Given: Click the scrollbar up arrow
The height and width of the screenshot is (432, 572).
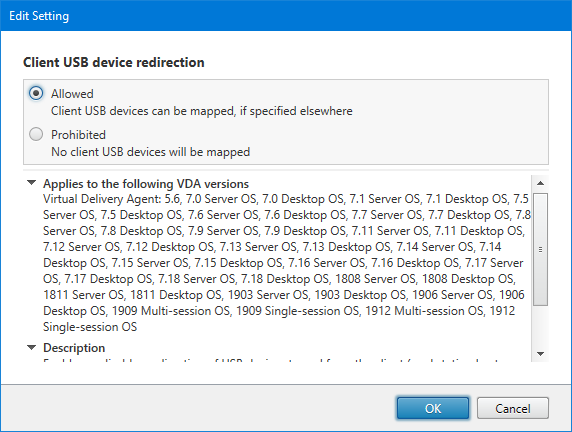Looking at the screenshot, I should click(541, 183).
